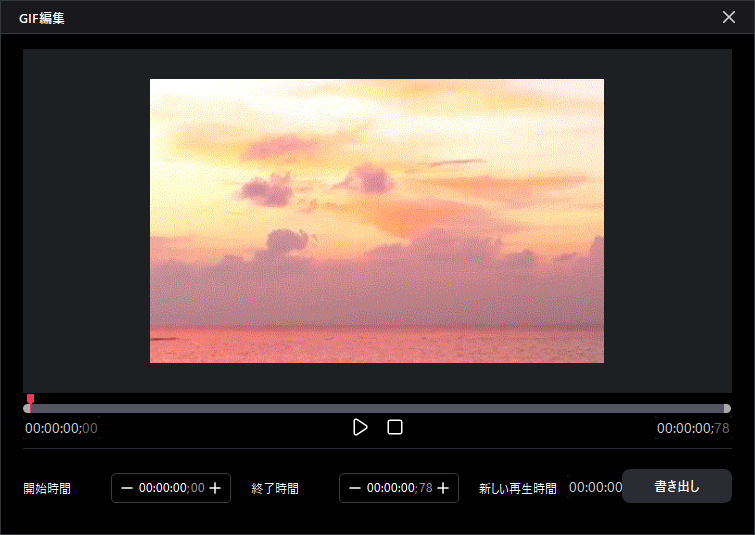Click the middle of the timeline track
Image resolution: width=755 pixels, height=535 pixels.
[377, 408]
